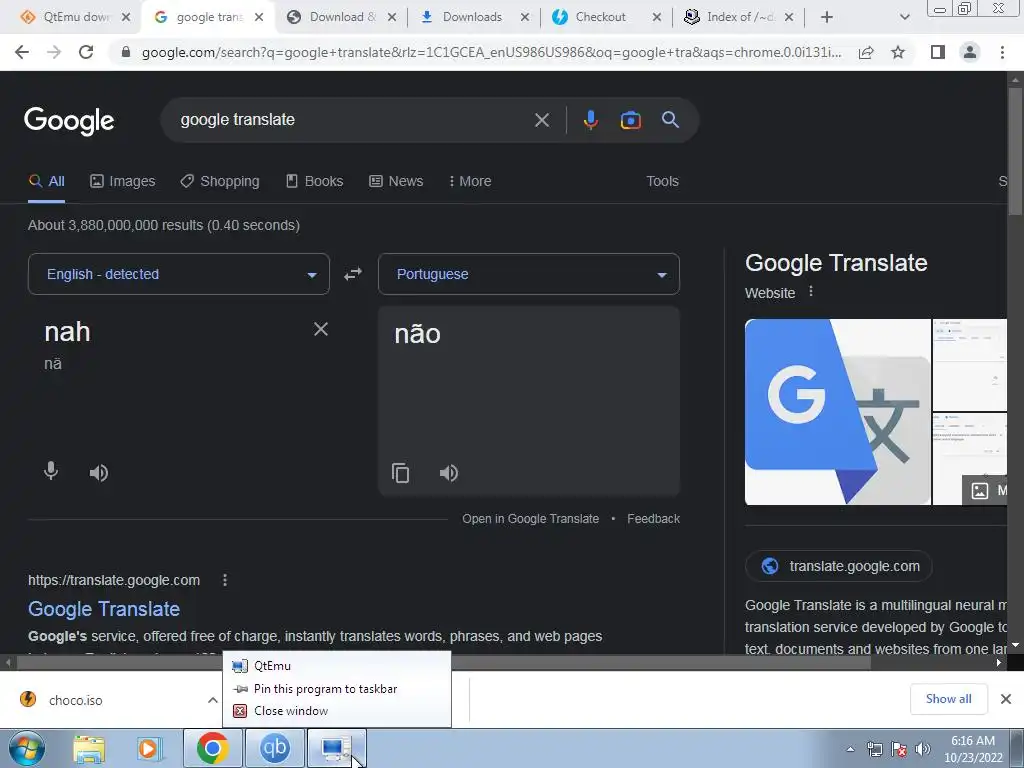Image resolution: width=1024 pixels, height=768 pixels.
Task: Click the Google logo
Action: click(x=69, y=121)
